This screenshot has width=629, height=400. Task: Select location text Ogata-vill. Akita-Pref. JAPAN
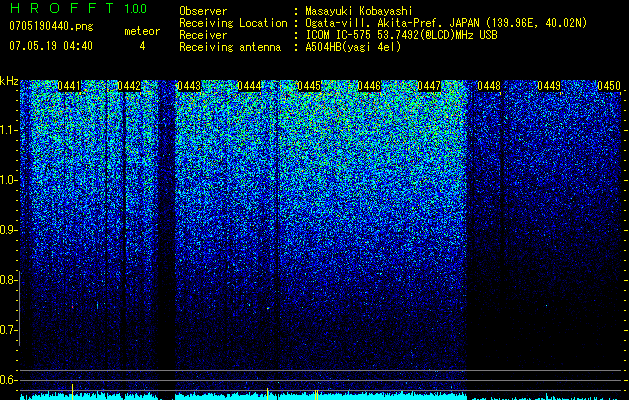tap(392, 23)
